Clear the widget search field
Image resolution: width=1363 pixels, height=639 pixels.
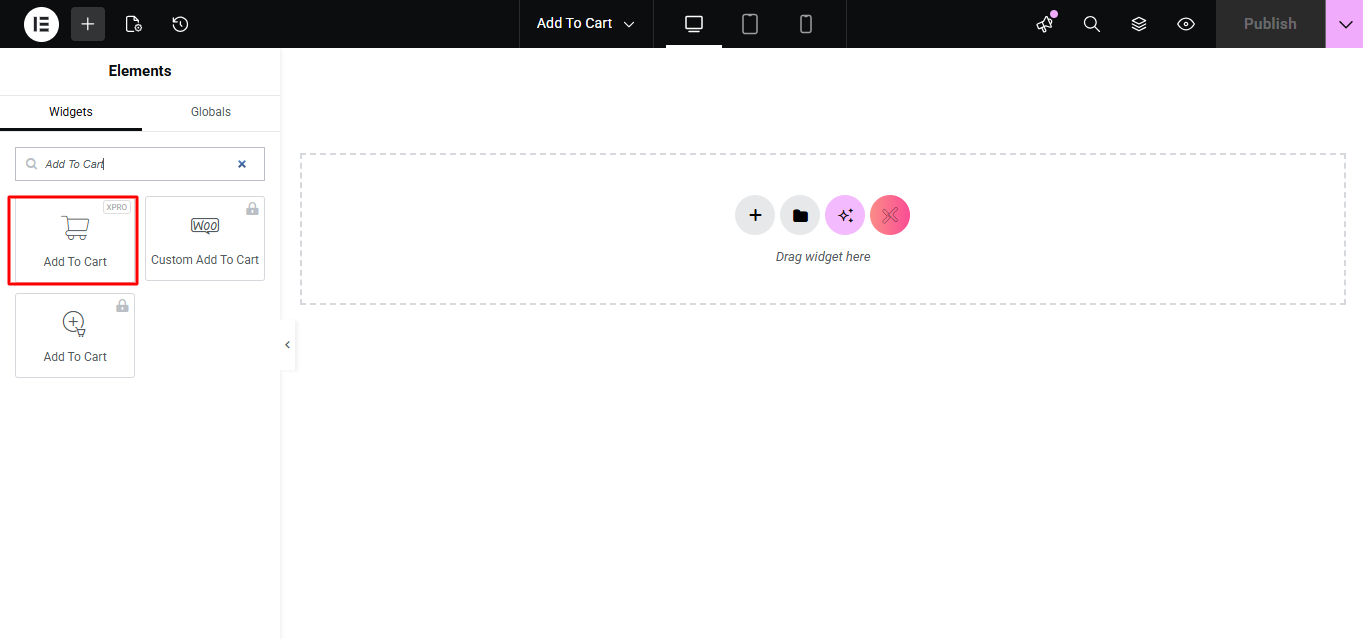pos(242,164)
